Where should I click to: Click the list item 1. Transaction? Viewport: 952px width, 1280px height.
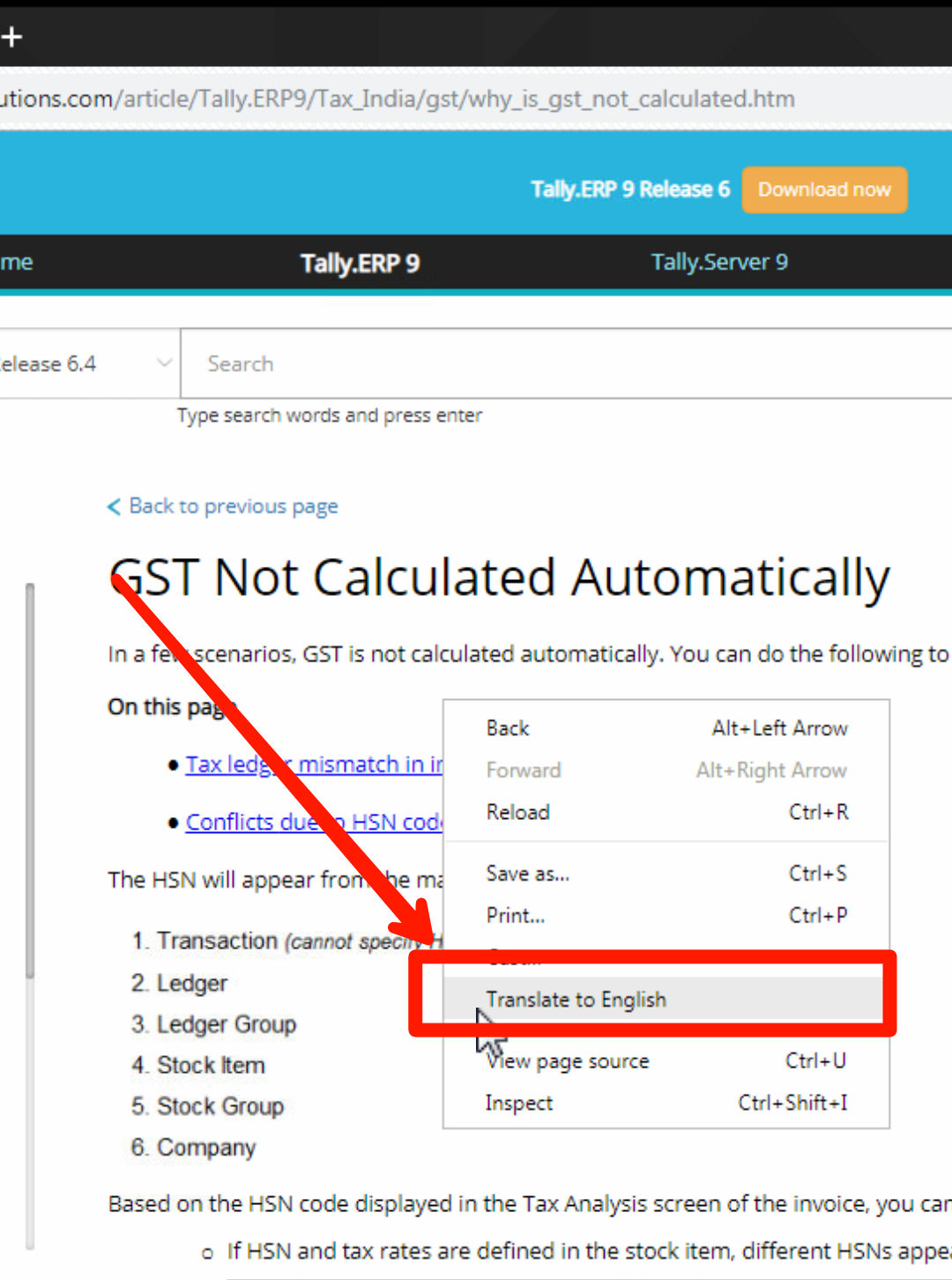tap(286, 941)
